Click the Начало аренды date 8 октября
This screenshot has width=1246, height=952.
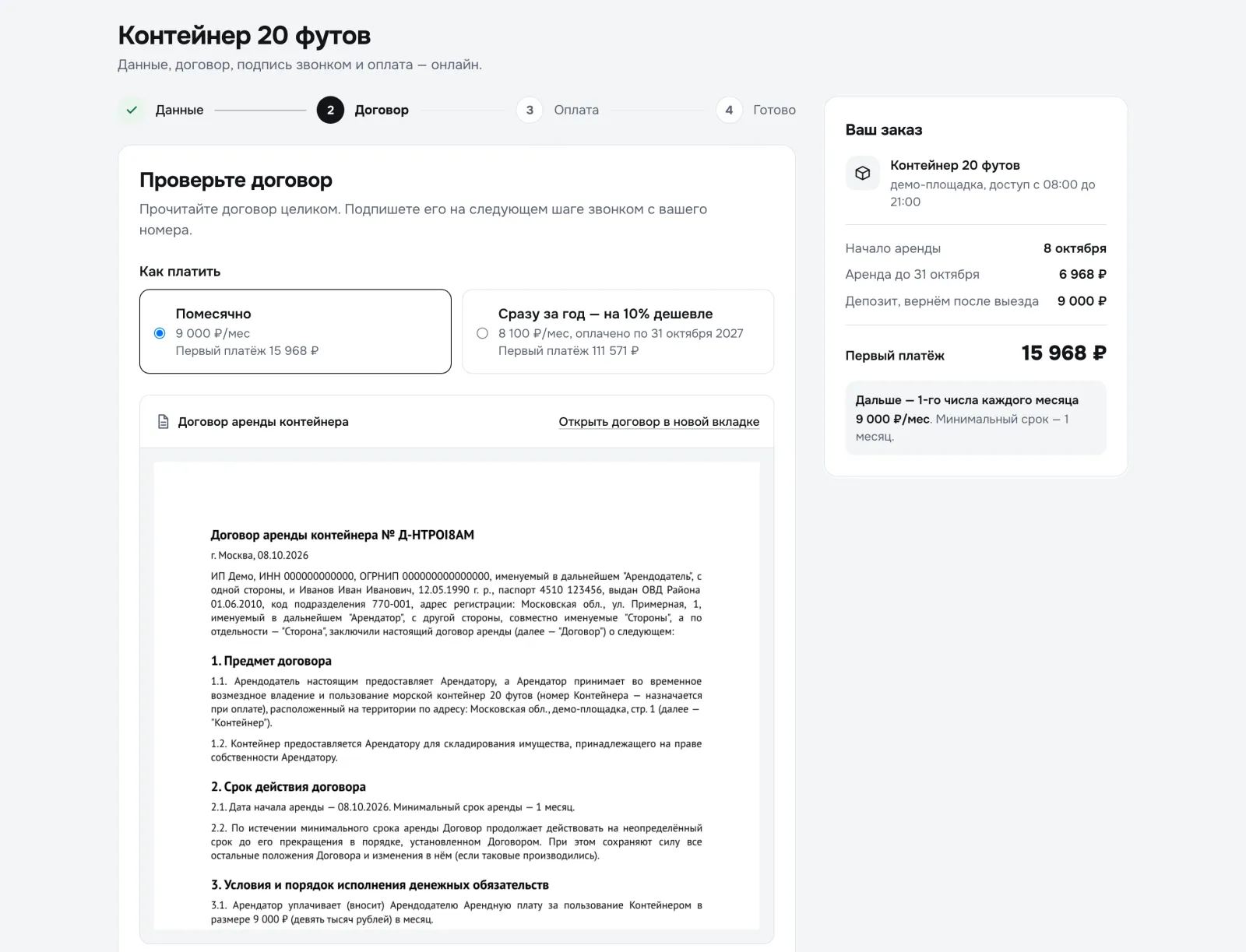[x=1075, y=248]
